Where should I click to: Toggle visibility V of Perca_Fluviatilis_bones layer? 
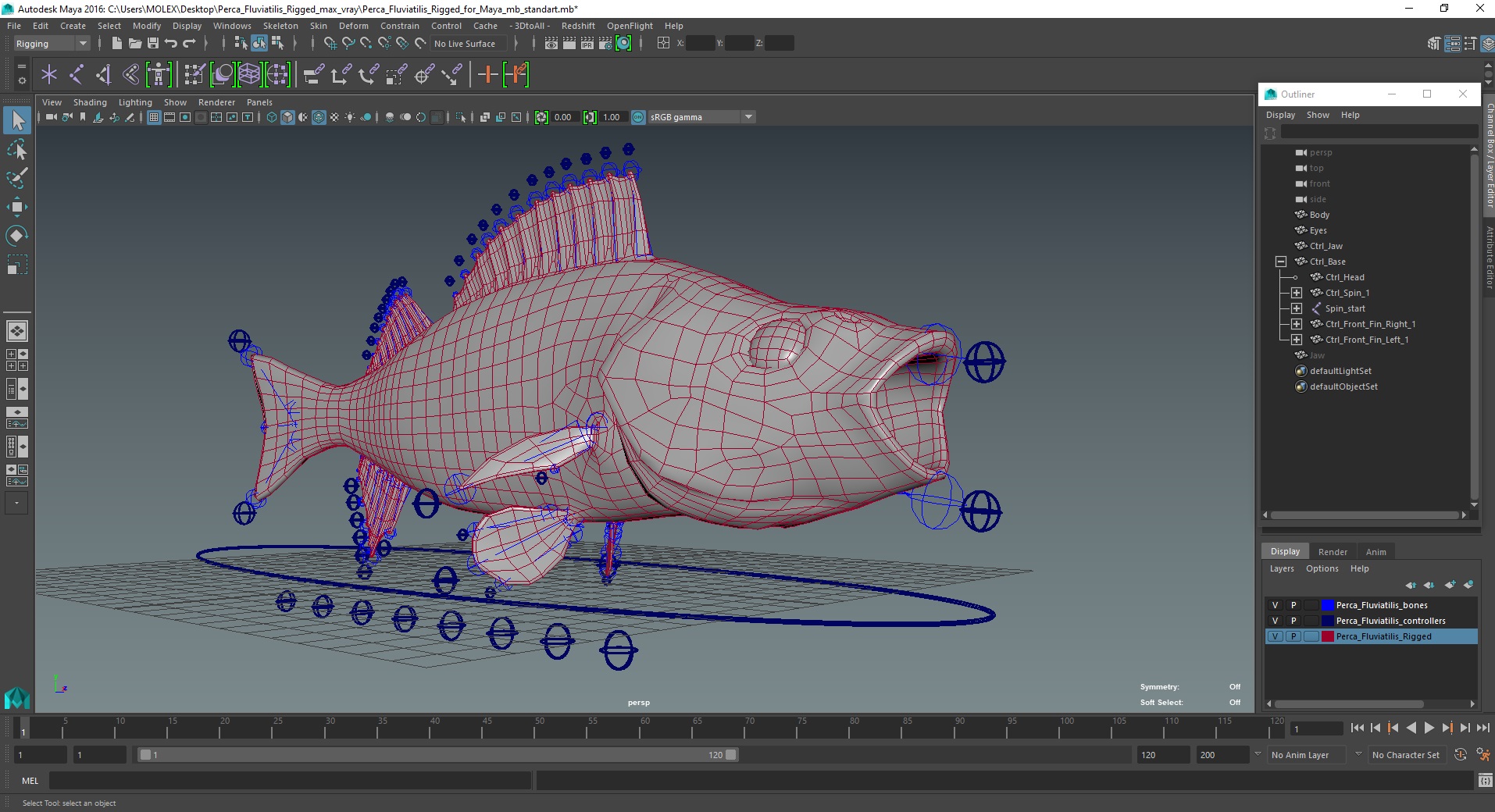[1275, 605]
